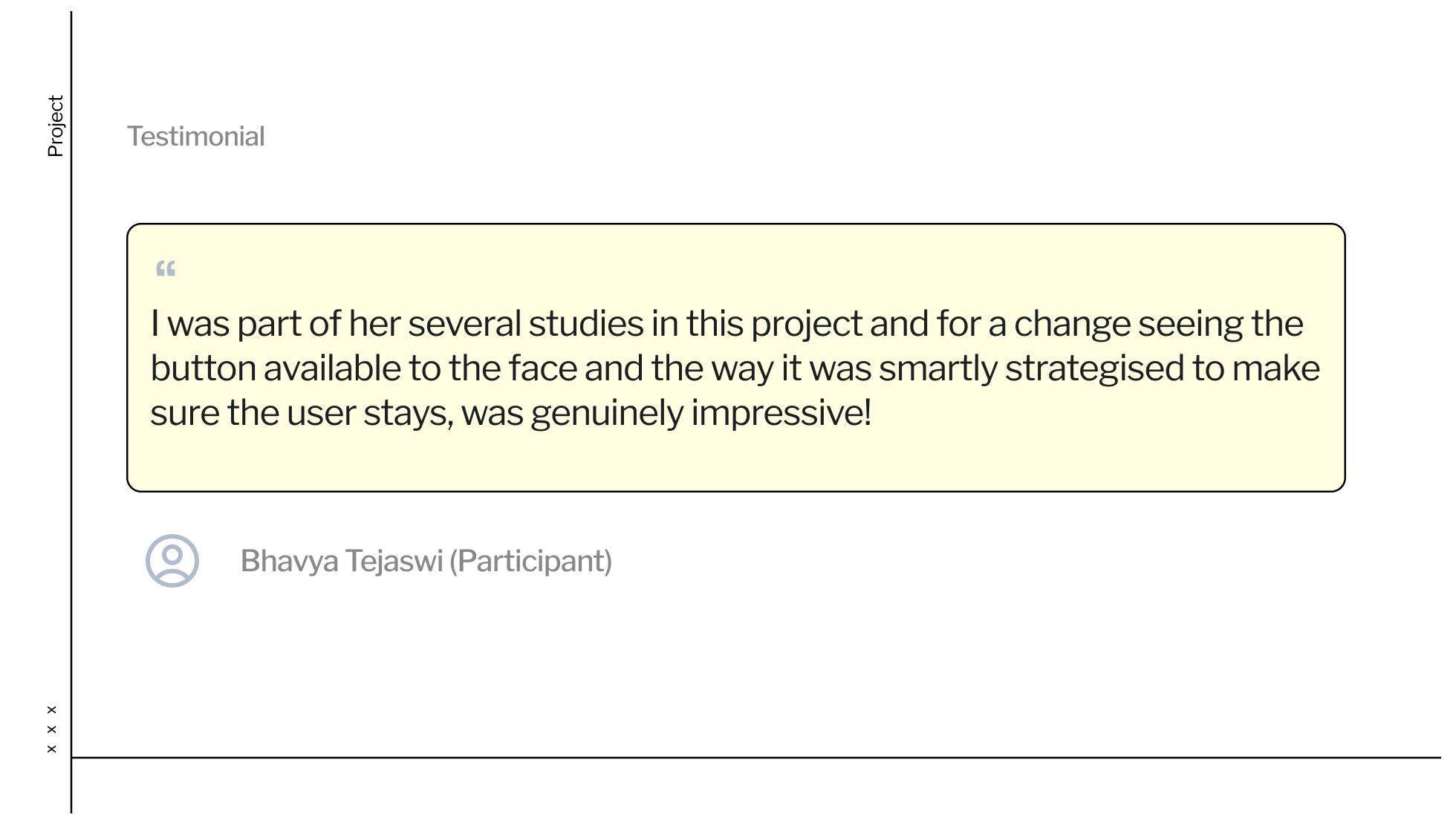
Task: Click the word studies in the quote
Action: click(x=586, y=324)
